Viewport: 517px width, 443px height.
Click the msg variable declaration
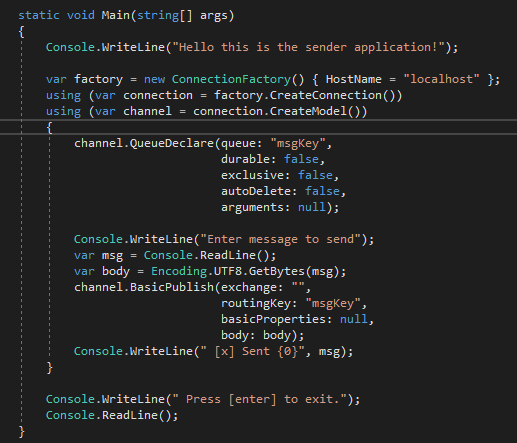112,256
